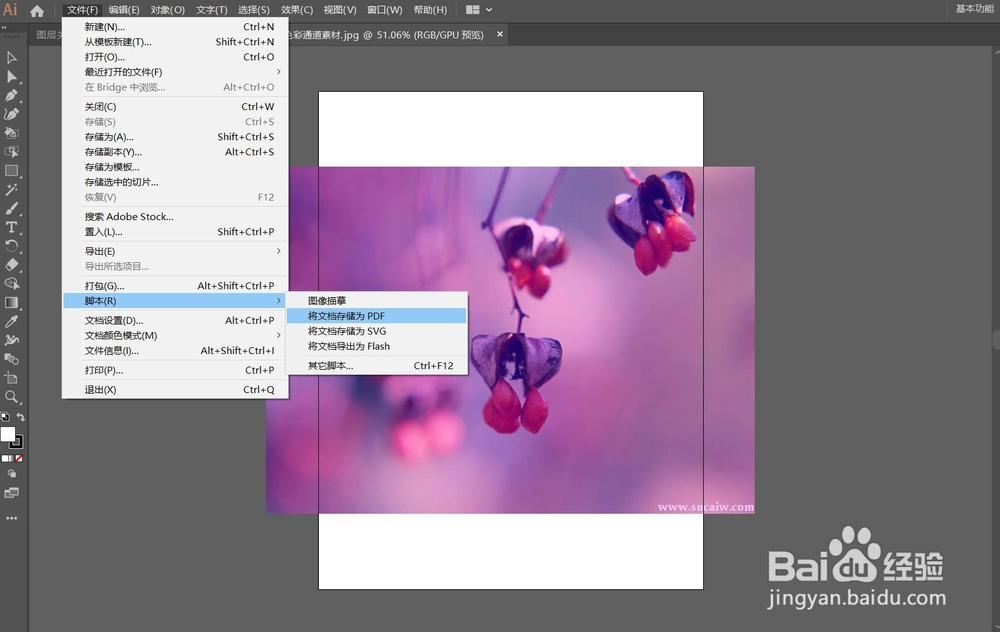Swap fill and stroke colors
The width and height of the screenshot is (1000, 632).
[20, 417]
